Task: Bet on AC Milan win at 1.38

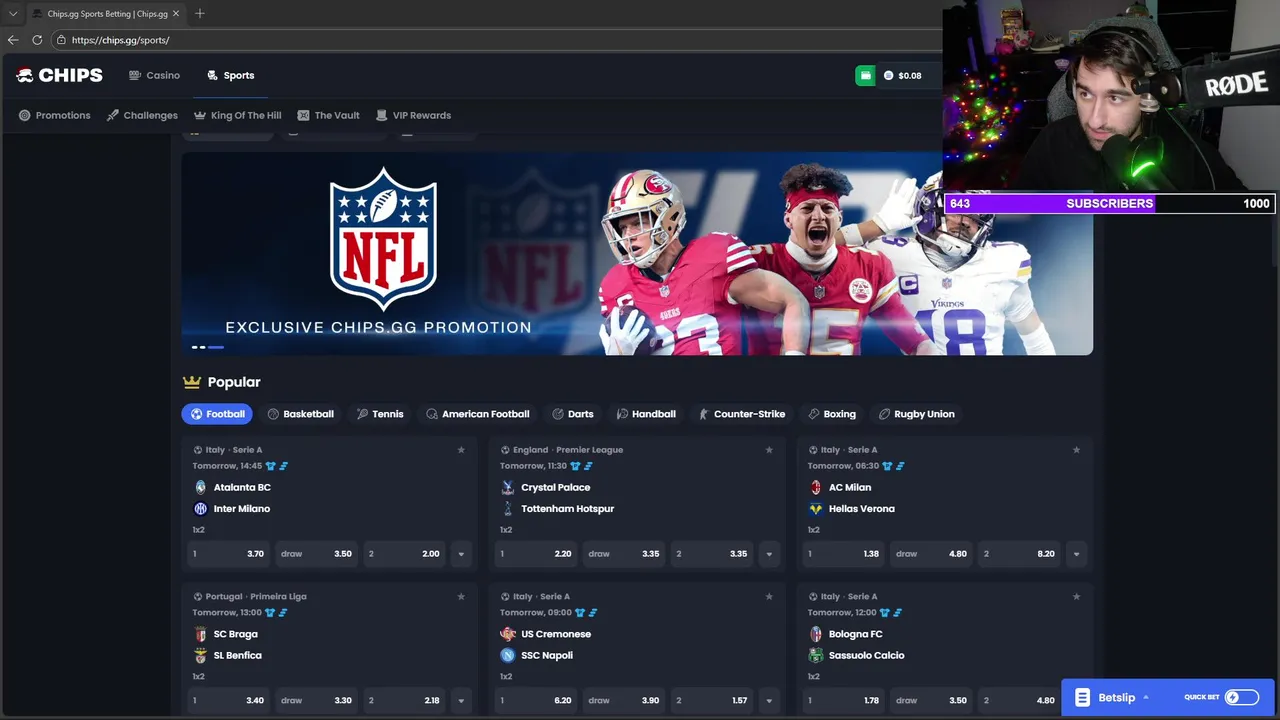Action: click(x=844, y=554)
